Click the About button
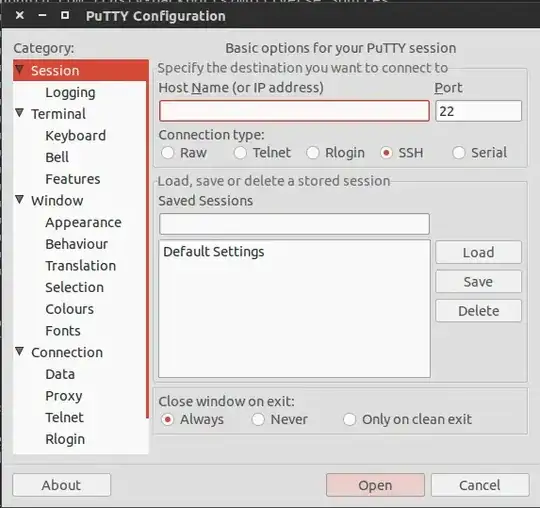540x508 pixels. tap(62, 485)
